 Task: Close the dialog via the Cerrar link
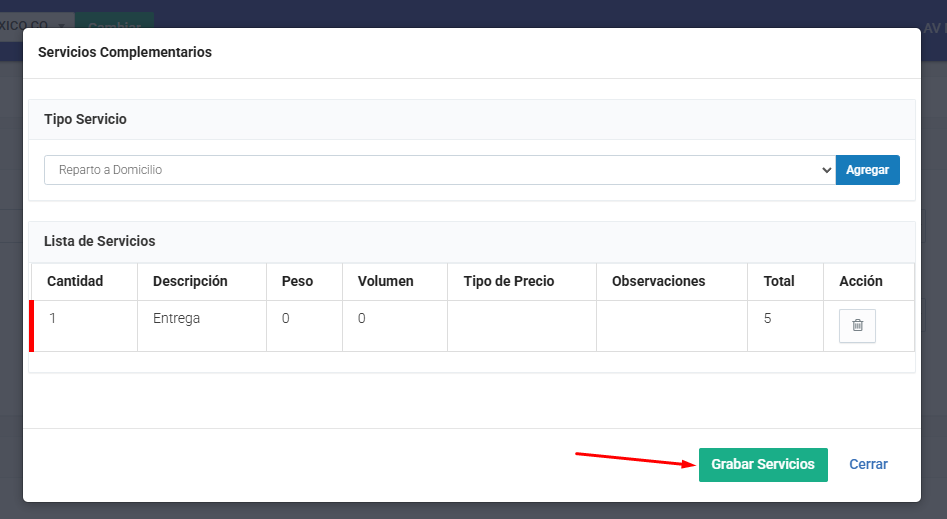868,465
